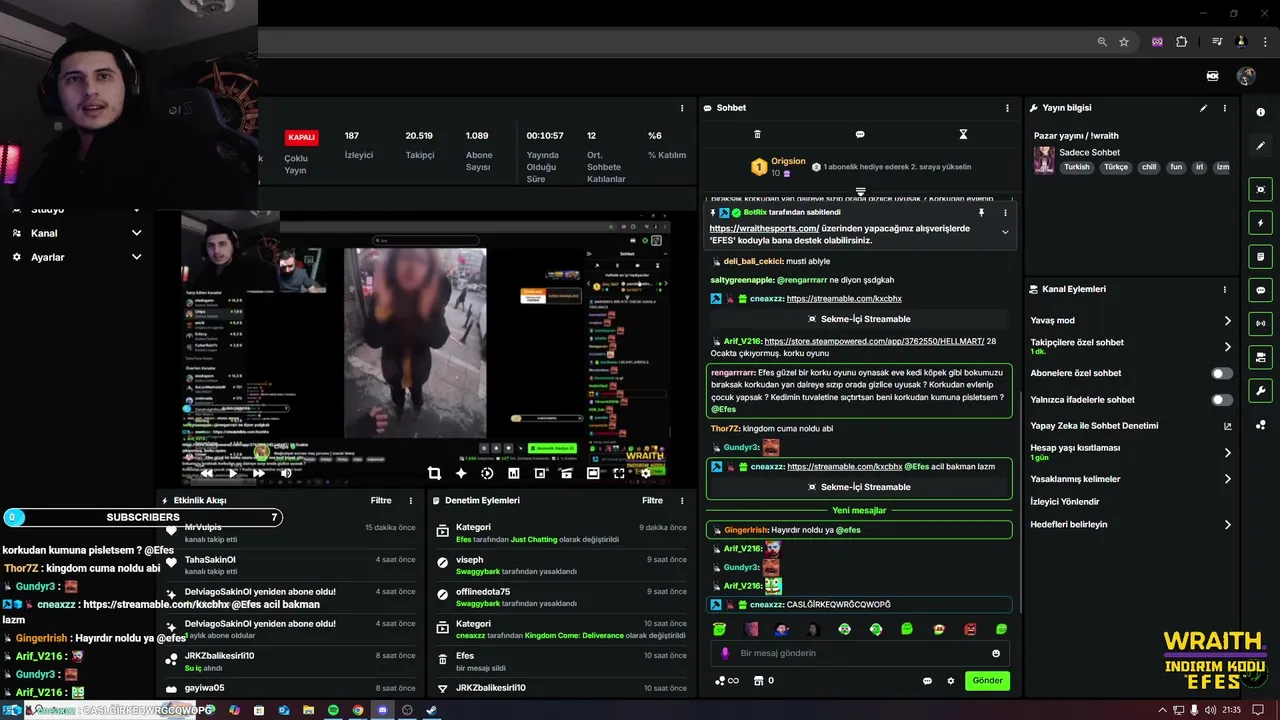Click the sparkle icon in video overlay

click(x=461, y=473)
